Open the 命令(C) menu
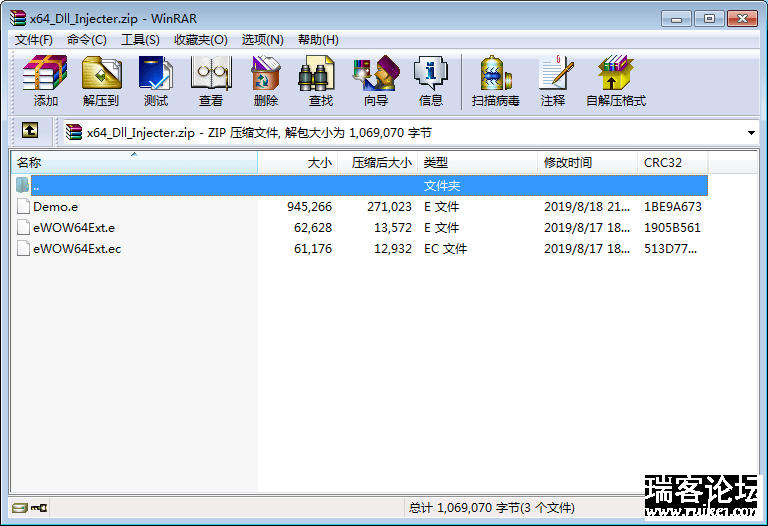Screen dimensions: 768x526 tap(87, 40)
